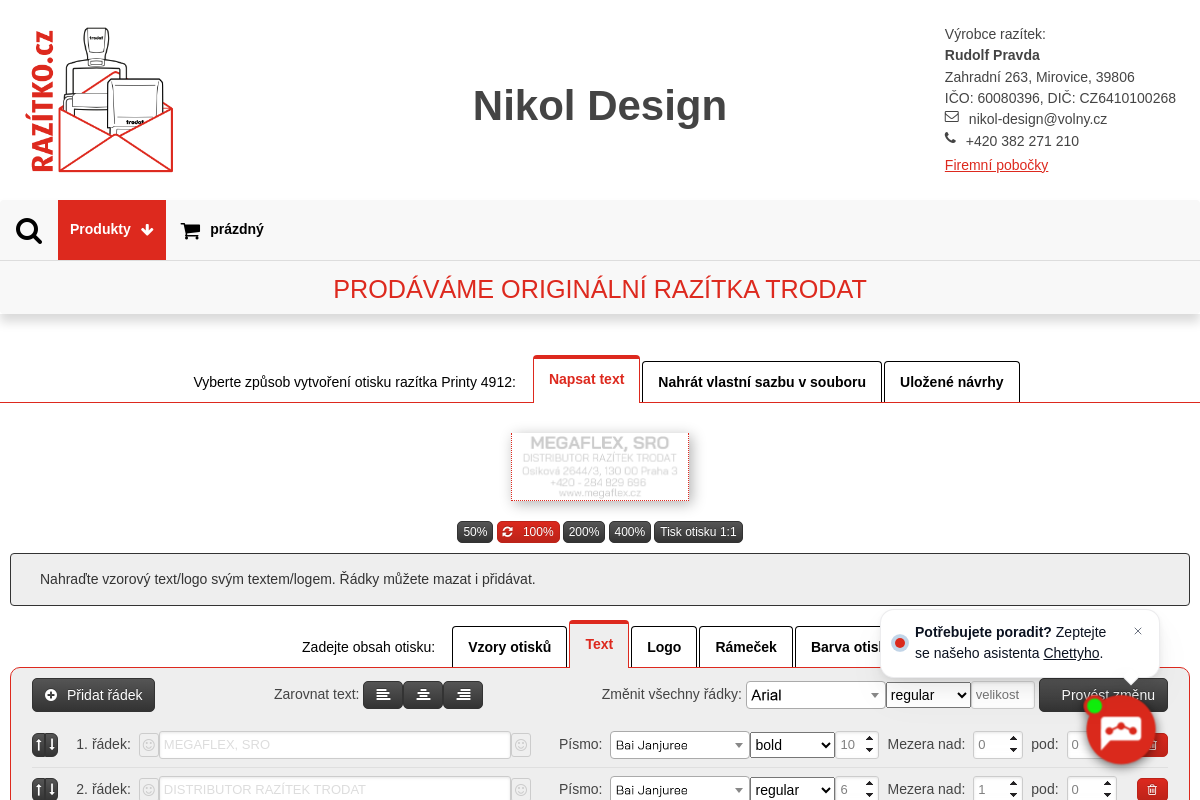Click the phone number +420 382 271 210
Viewport: 1200px width, 800px height.
[x=1022, y=141]
